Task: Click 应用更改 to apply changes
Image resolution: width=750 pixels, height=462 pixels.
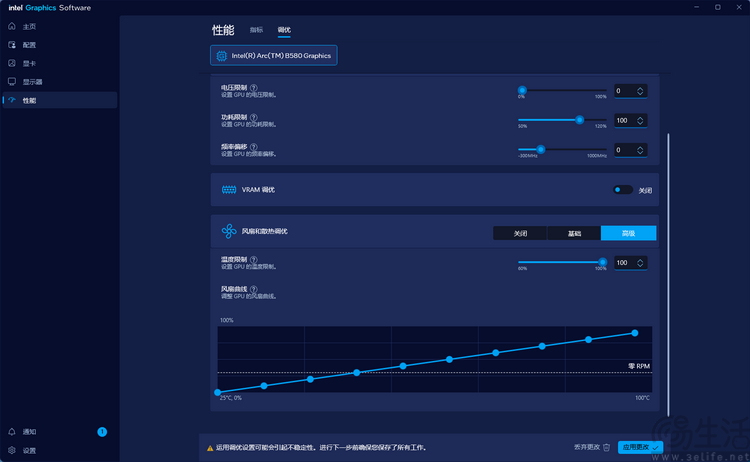Action: pos(640,447)
